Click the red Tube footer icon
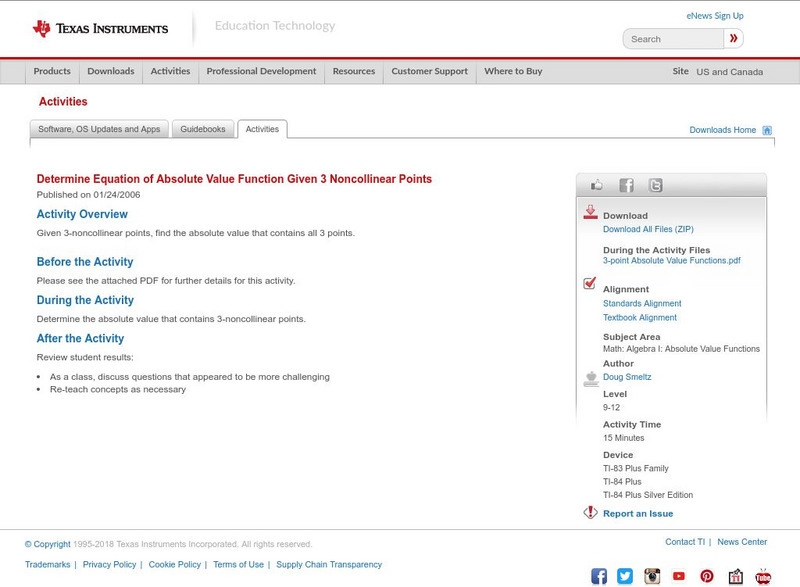800x587 pixels. (763, 576)
